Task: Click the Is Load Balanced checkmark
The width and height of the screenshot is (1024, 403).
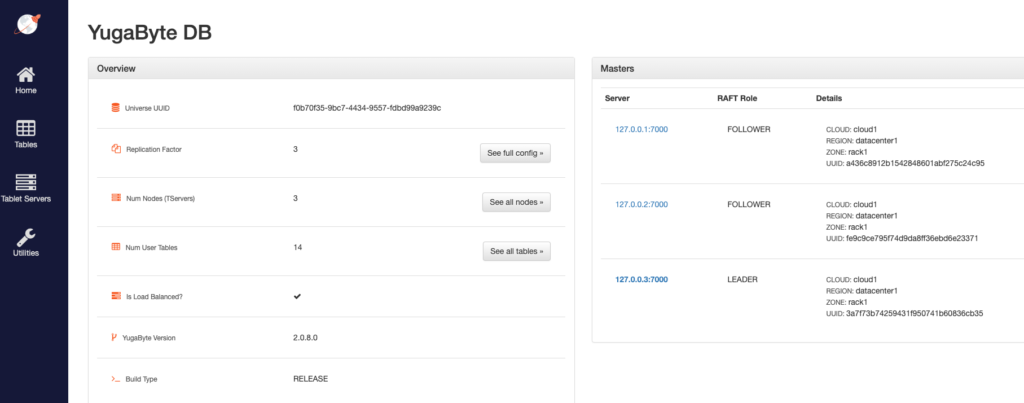Action: coord(297,296)
